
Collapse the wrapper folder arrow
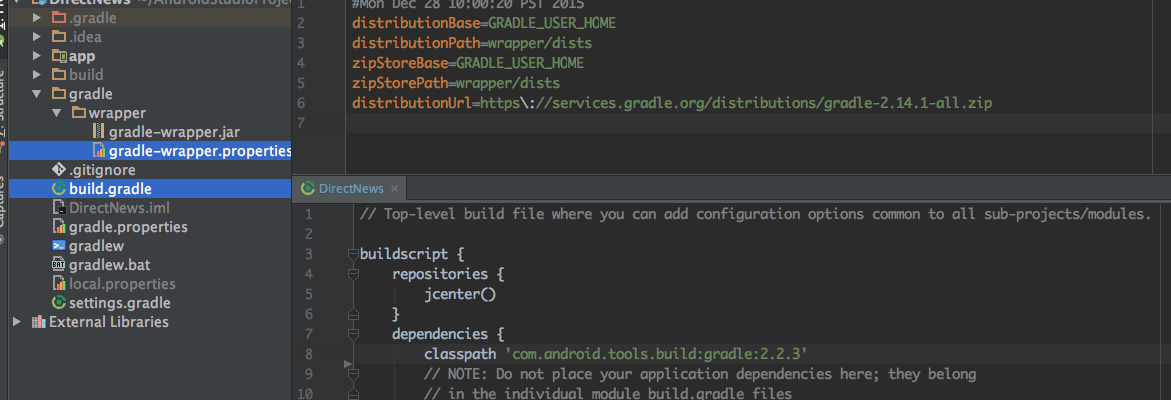point(56,113)
